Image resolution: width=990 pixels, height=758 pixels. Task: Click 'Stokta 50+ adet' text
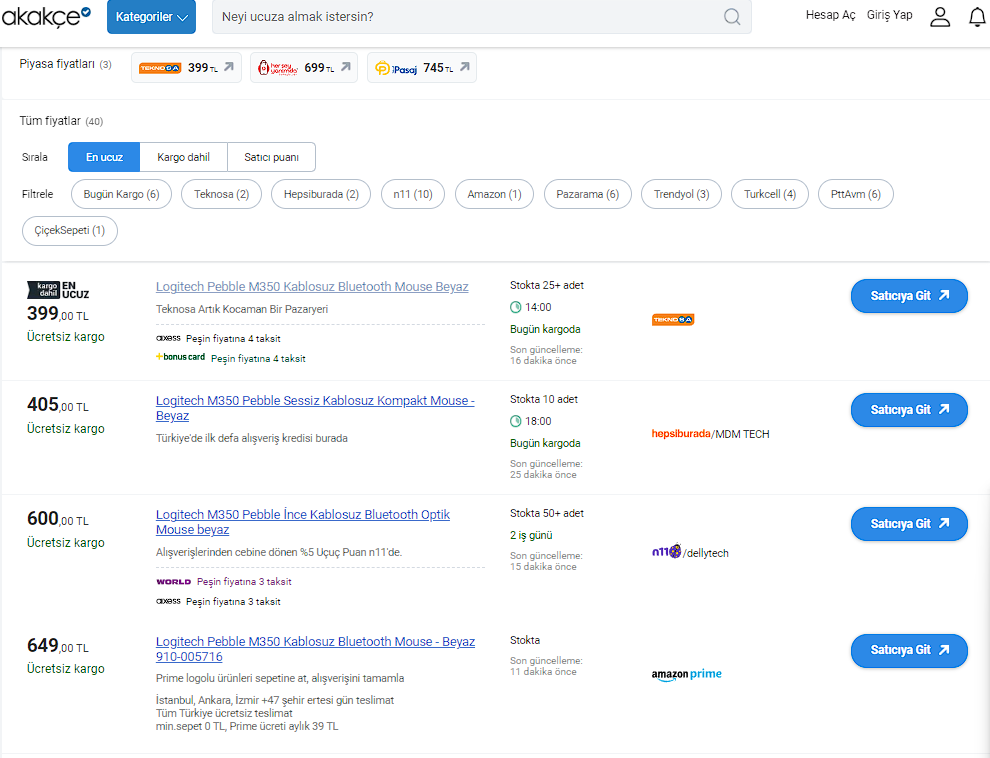pyautogui.click(x=547, y=514)
